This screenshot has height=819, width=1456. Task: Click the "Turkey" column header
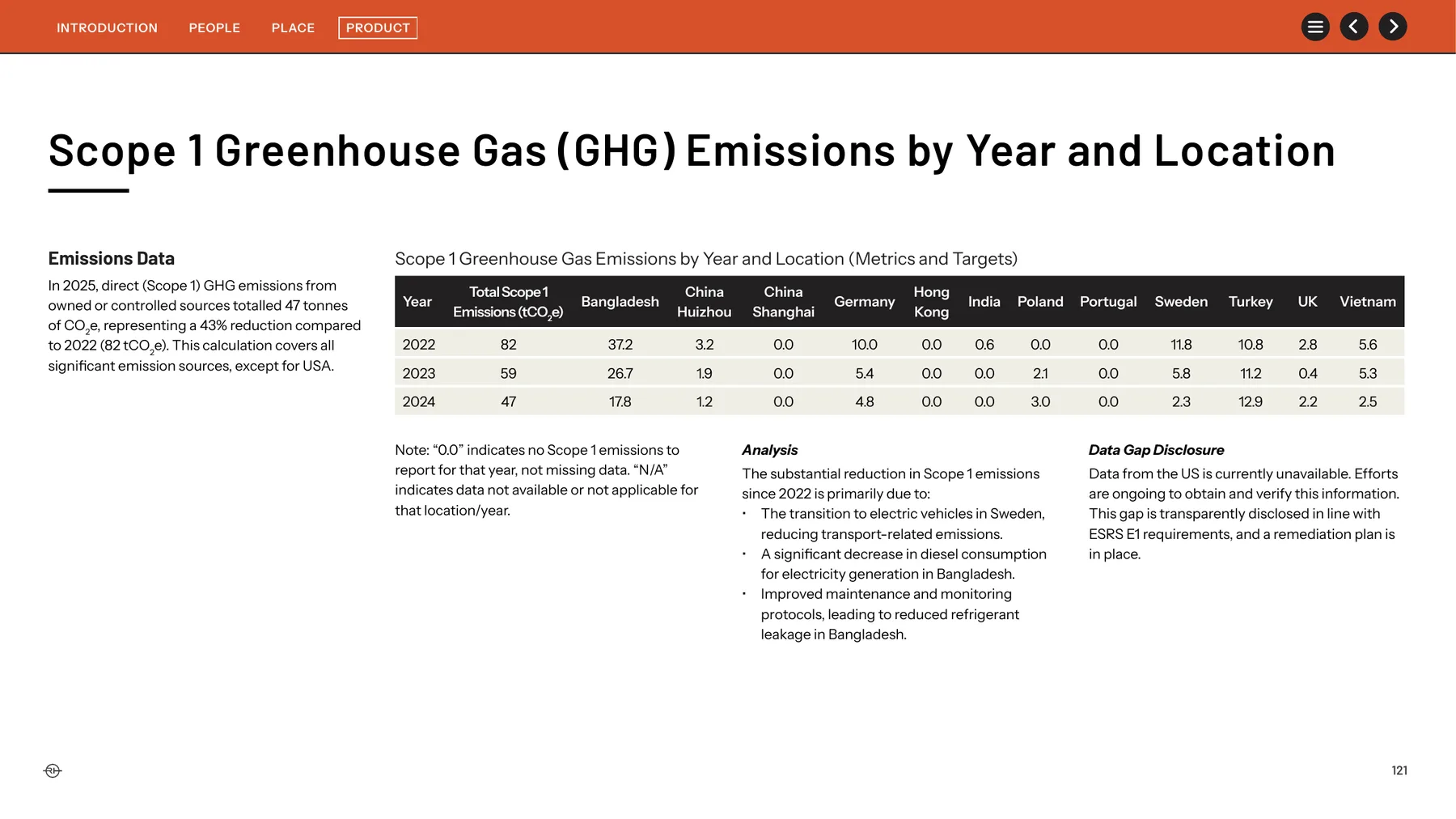1251,302
